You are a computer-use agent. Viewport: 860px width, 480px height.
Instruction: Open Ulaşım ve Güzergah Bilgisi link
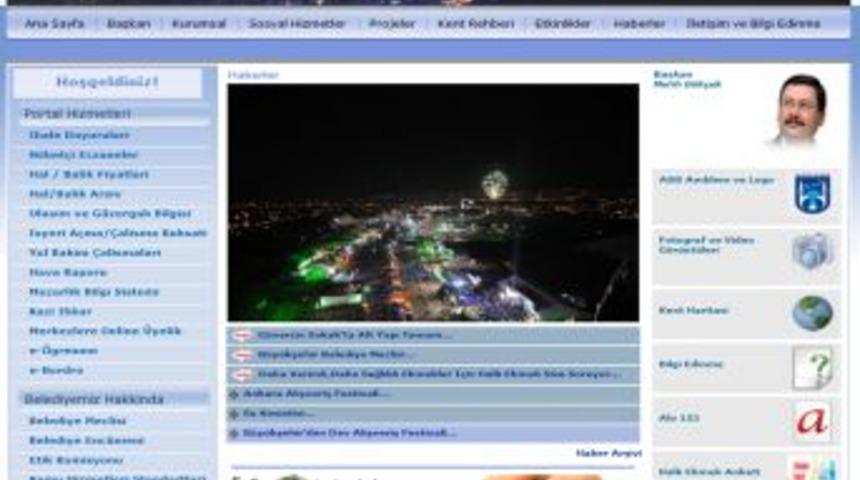click(x=110, y=213)
